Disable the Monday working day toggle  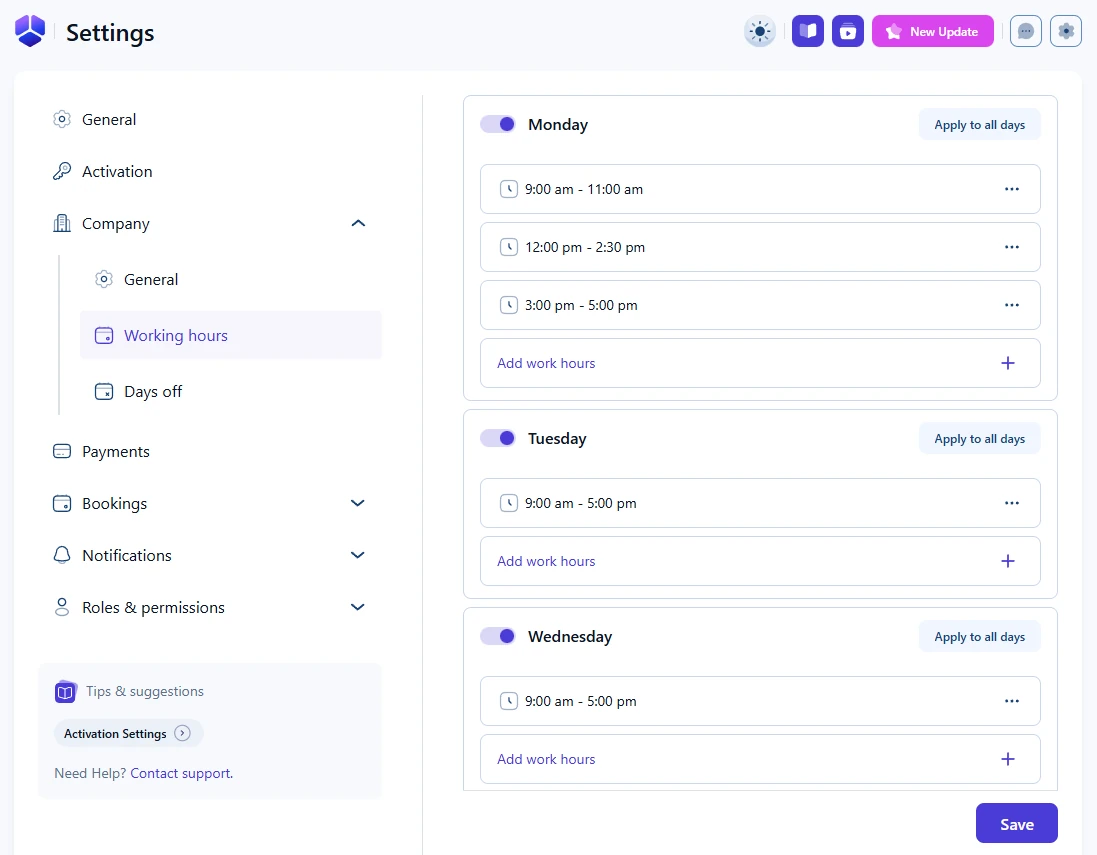point(498,124)
